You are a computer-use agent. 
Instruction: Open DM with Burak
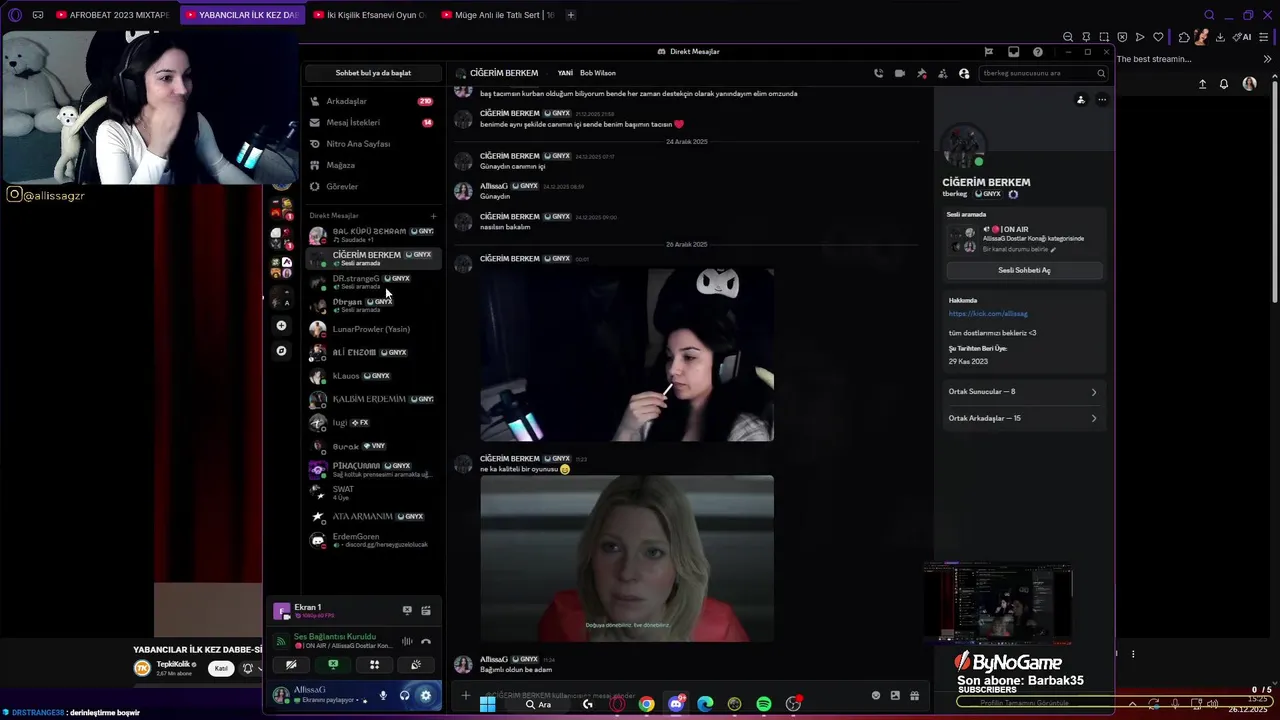(x=372, y=446)
